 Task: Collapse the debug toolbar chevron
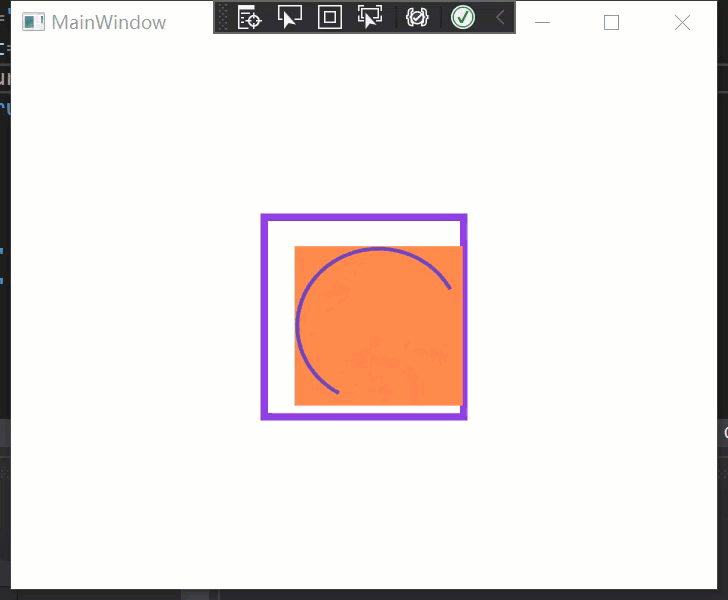coord(500,18)
